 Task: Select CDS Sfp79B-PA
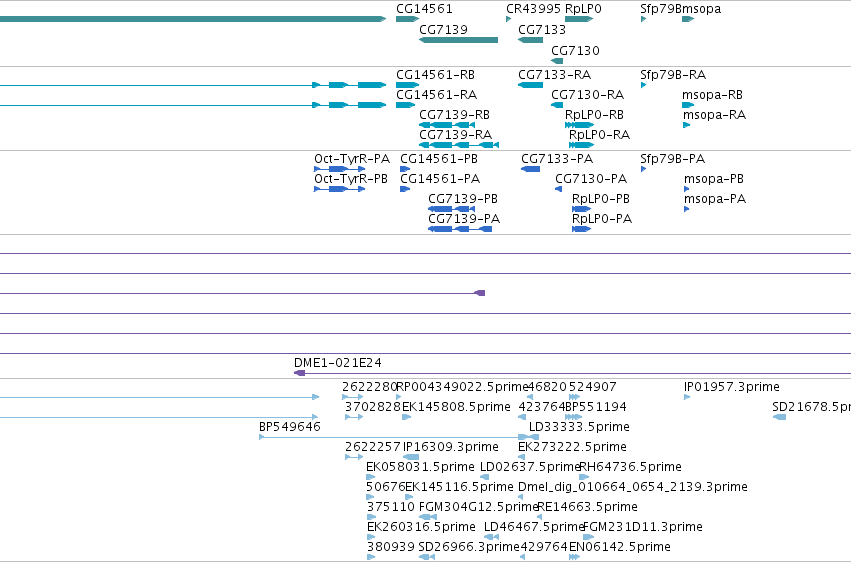[x=672, y=159]
